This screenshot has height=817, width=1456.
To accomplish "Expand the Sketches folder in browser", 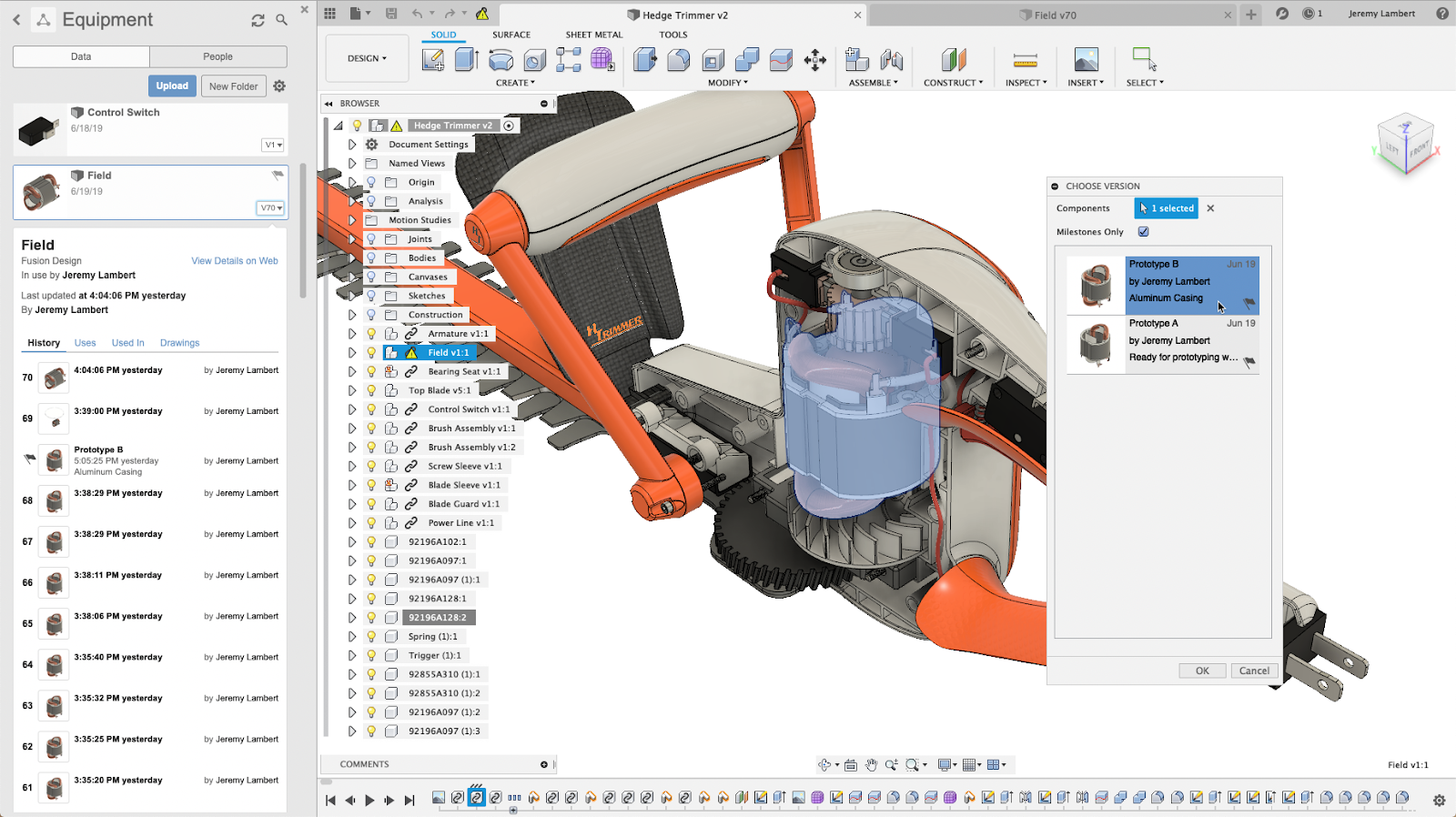I will (352, 296).
